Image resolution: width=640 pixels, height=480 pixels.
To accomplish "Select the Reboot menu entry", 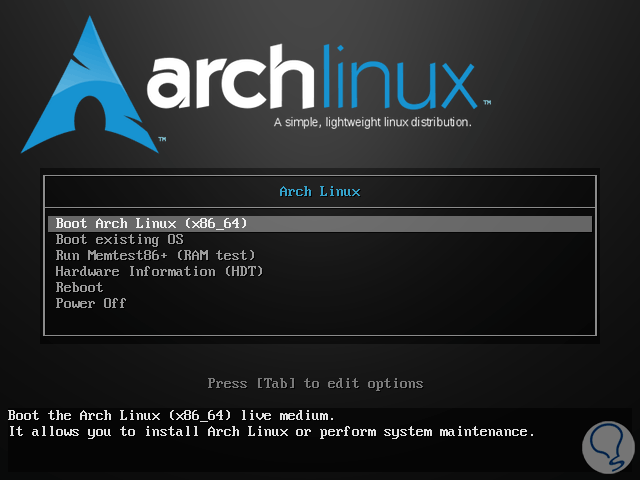I will (79, 287).
